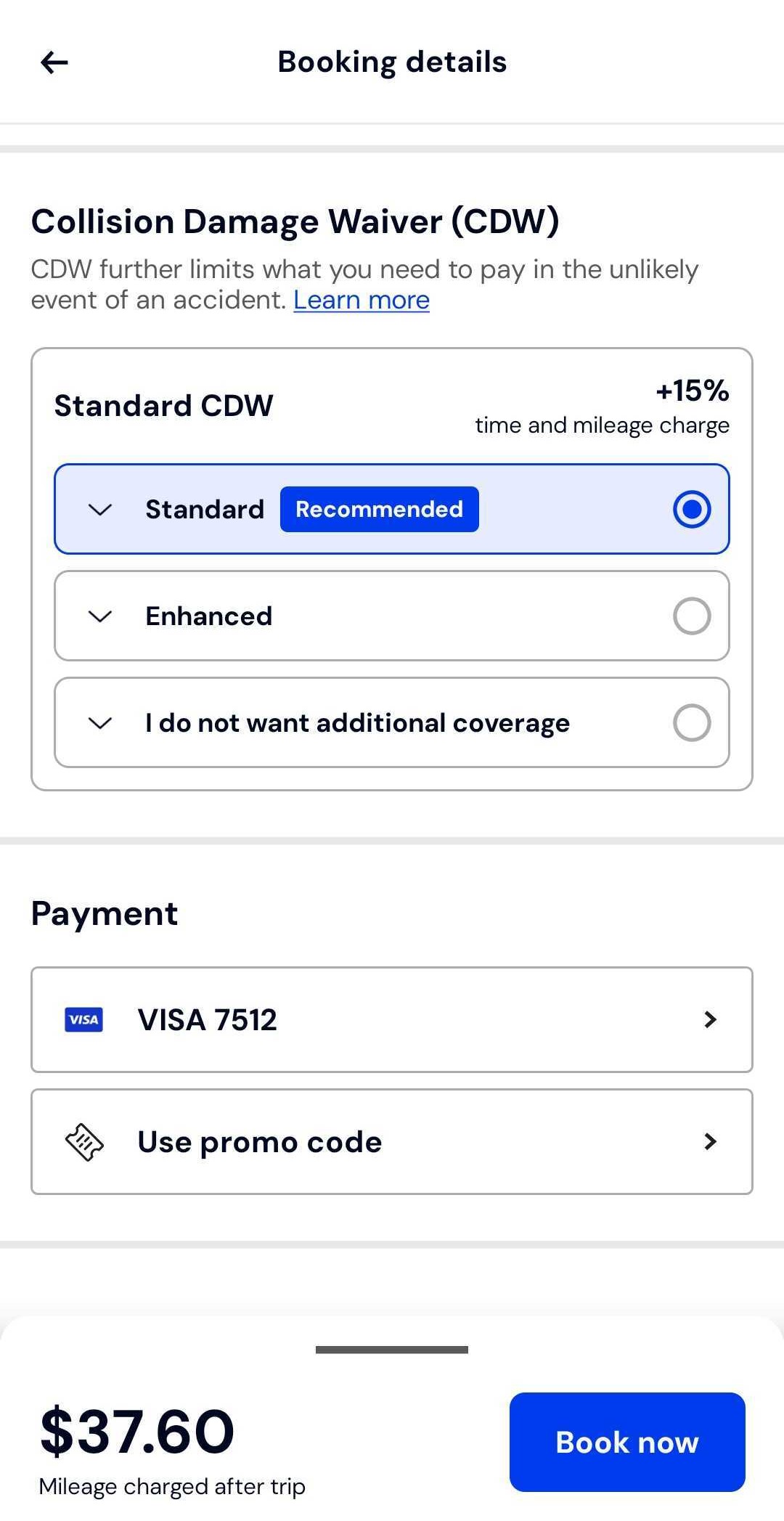This screenshot has width=784, height=1521.
Task: Select the Enhanced coverage radio button
Action: (x=692, y=616)
